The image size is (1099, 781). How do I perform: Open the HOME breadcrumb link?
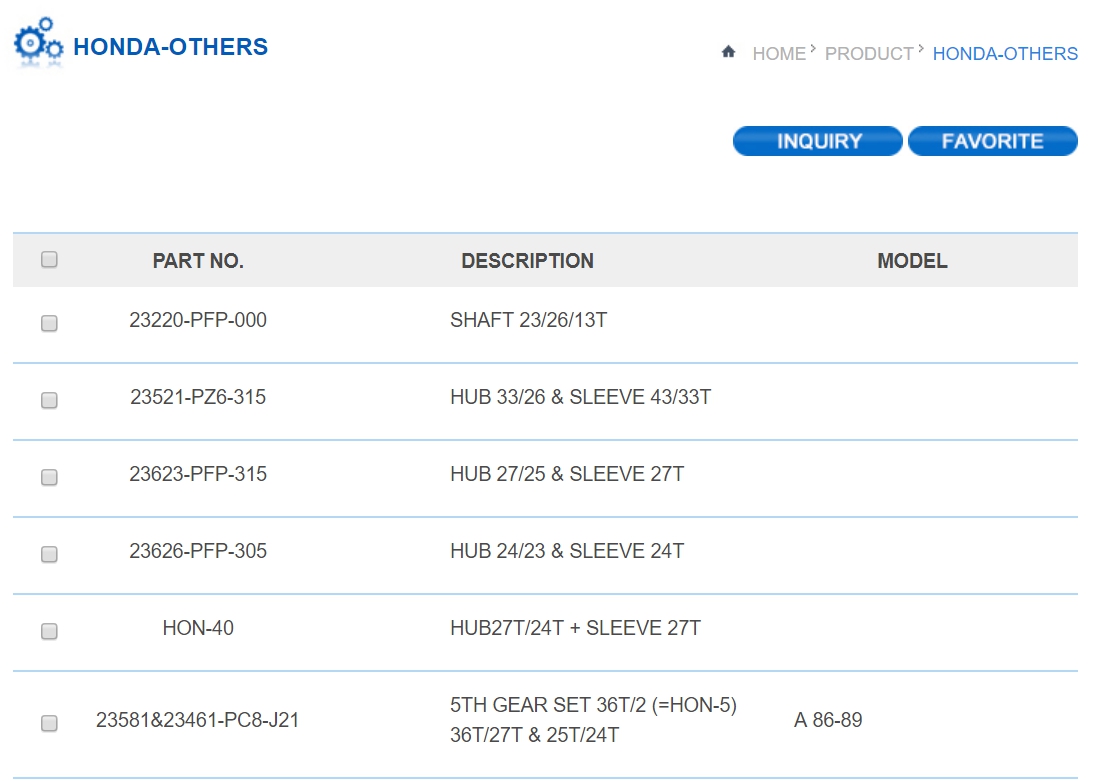pyautogui.click(x=779, y=54)
